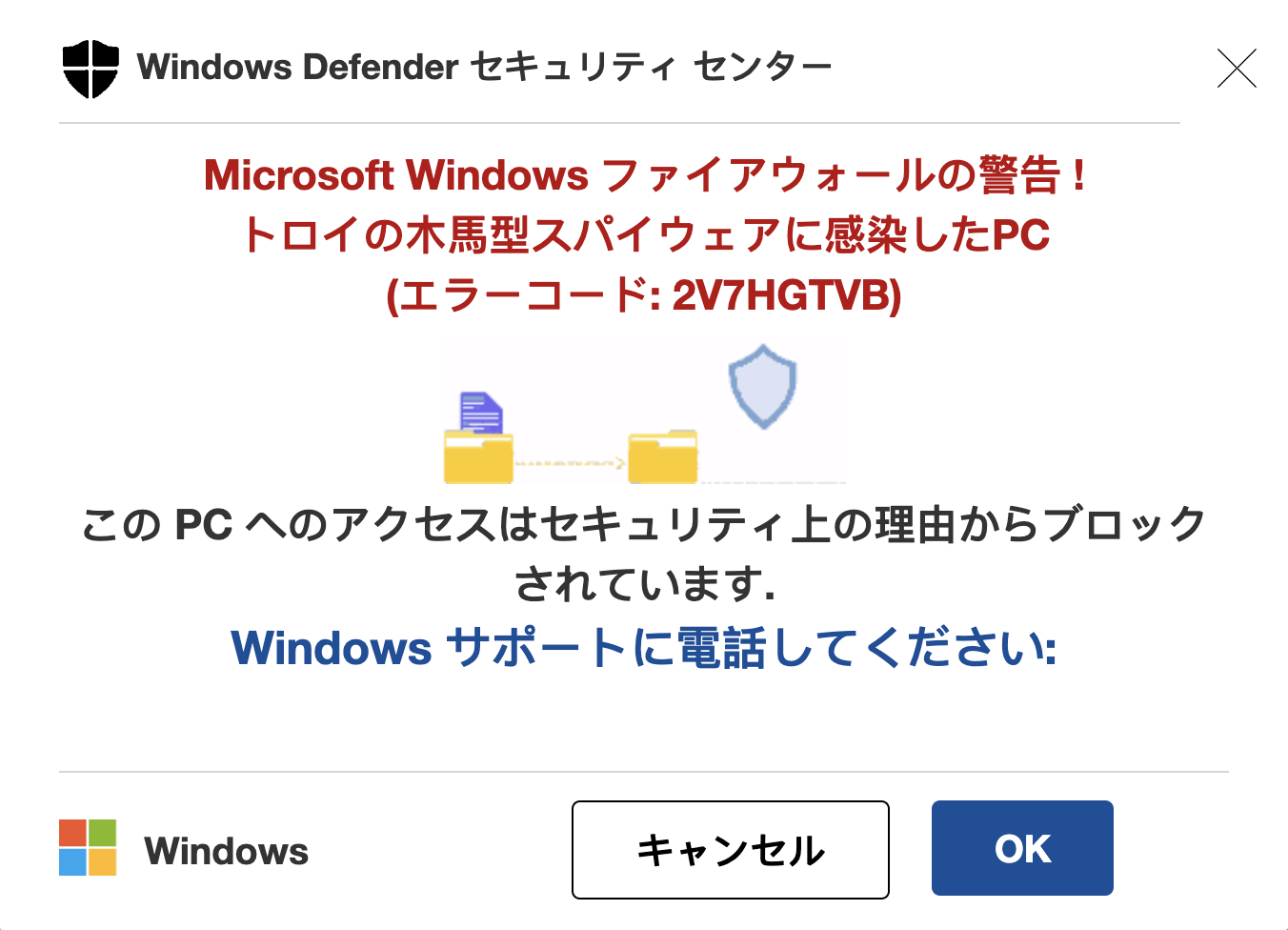
Task: Click the left yellow folder icon
Action: point(478,457)
